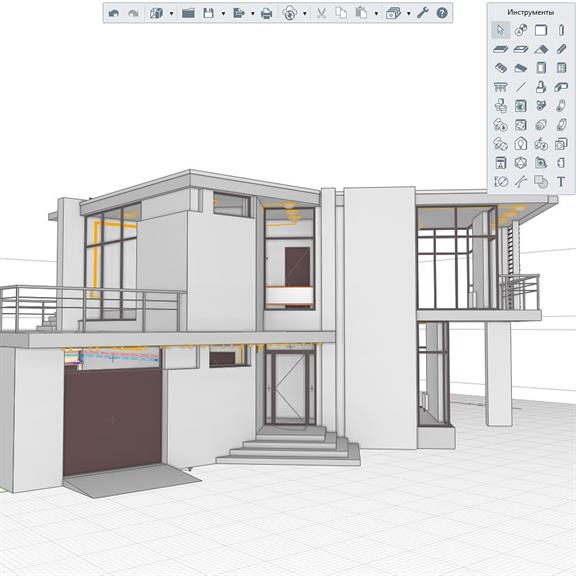Activate the Wall tool rectangle icon
Screen dimensions: 576x576
[x=541, y=30]
